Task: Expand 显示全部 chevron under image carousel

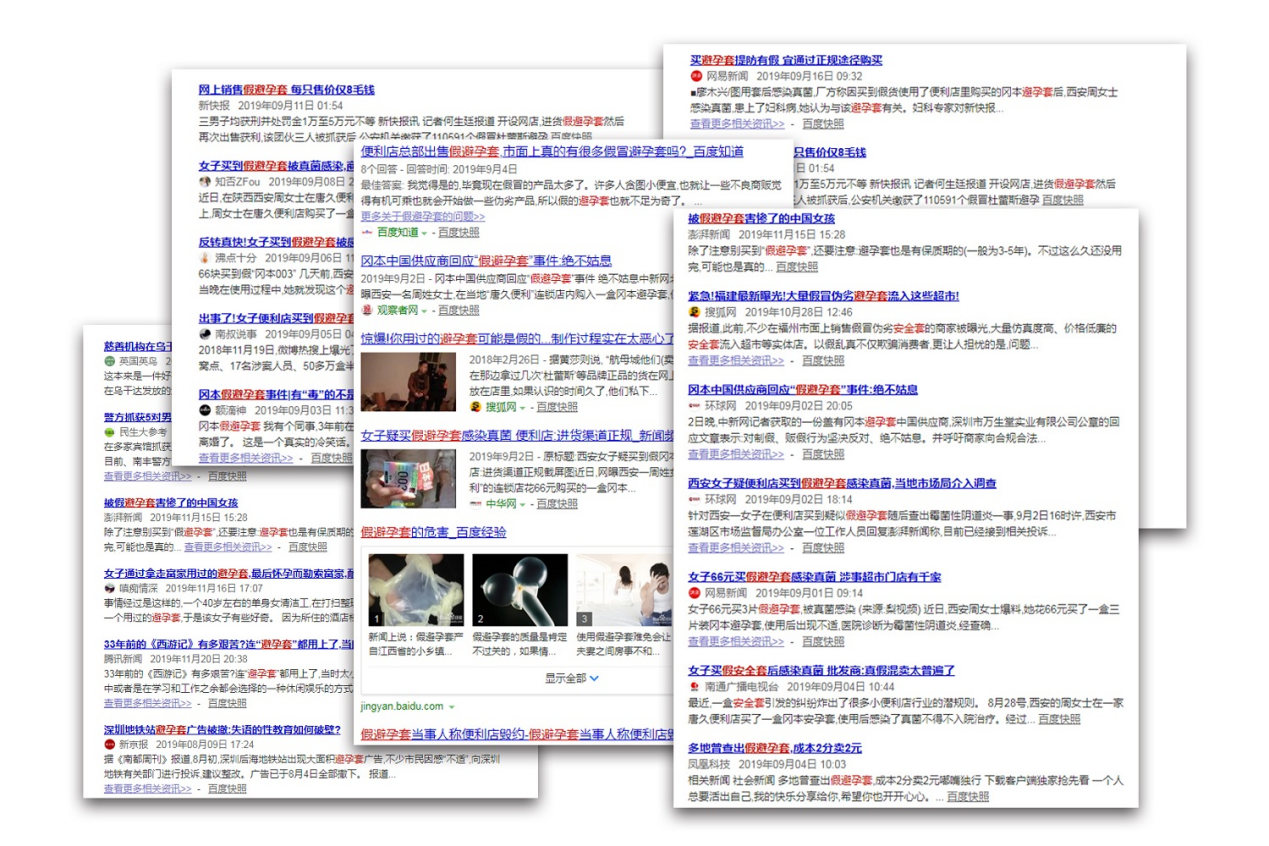Action: click(594, 678)
